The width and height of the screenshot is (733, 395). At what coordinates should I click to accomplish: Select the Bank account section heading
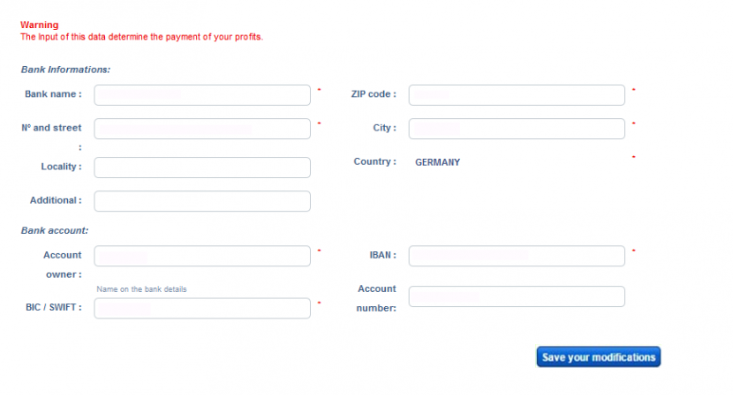(x=54, y=230)
